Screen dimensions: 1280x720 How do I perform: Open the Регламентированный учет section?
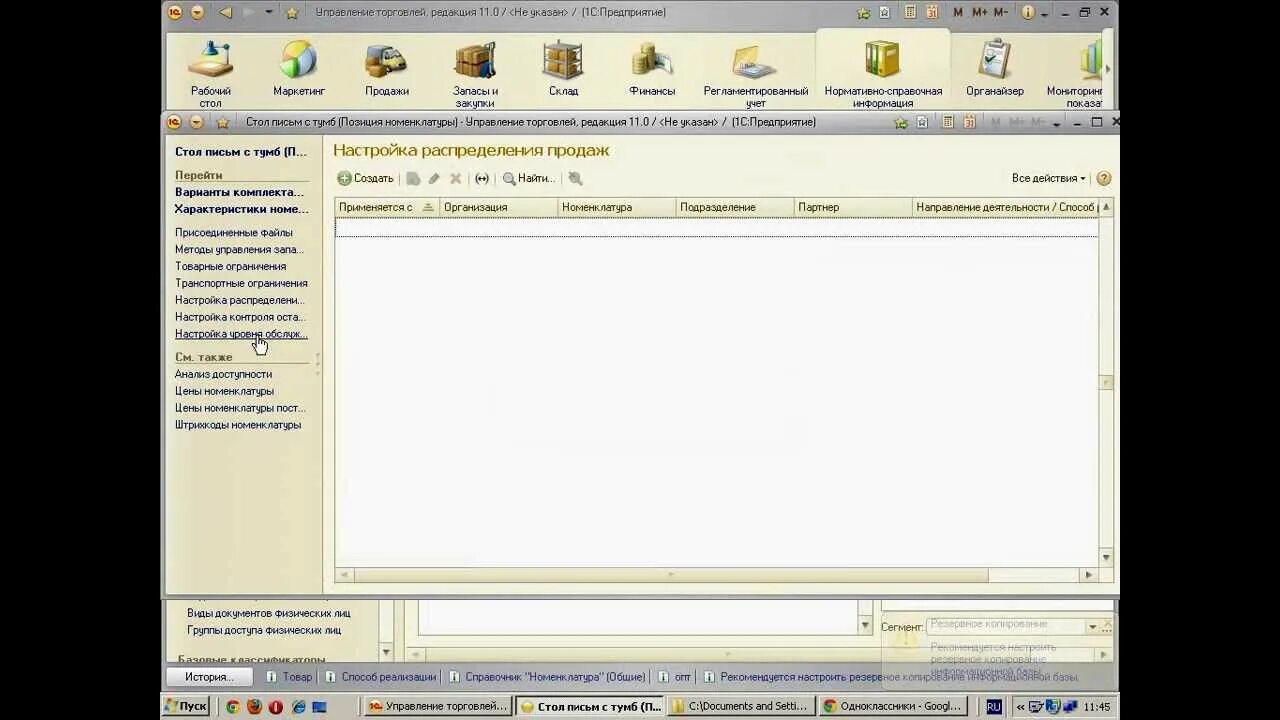(x=756, y=74)
